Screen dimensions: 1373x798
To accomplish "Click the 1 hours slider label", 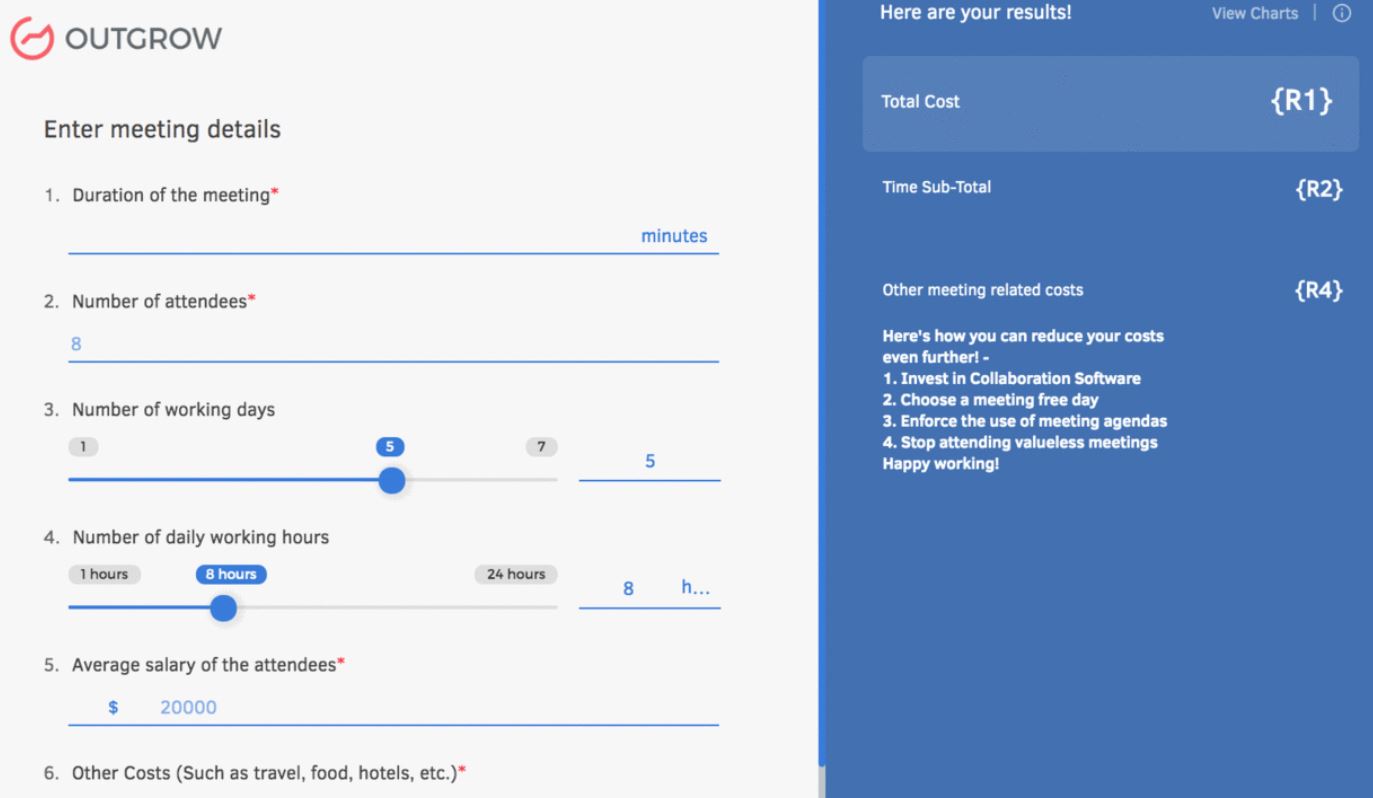I will [x=105, y=574].
